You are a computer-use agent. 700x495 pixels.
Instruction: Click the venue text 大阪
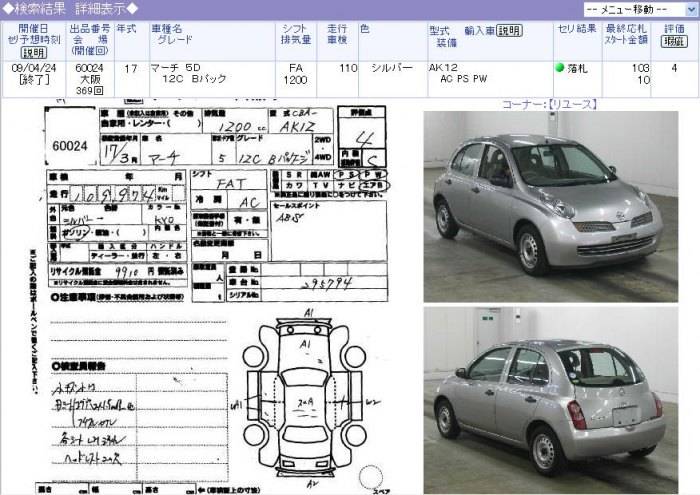[x=89, y=79]
